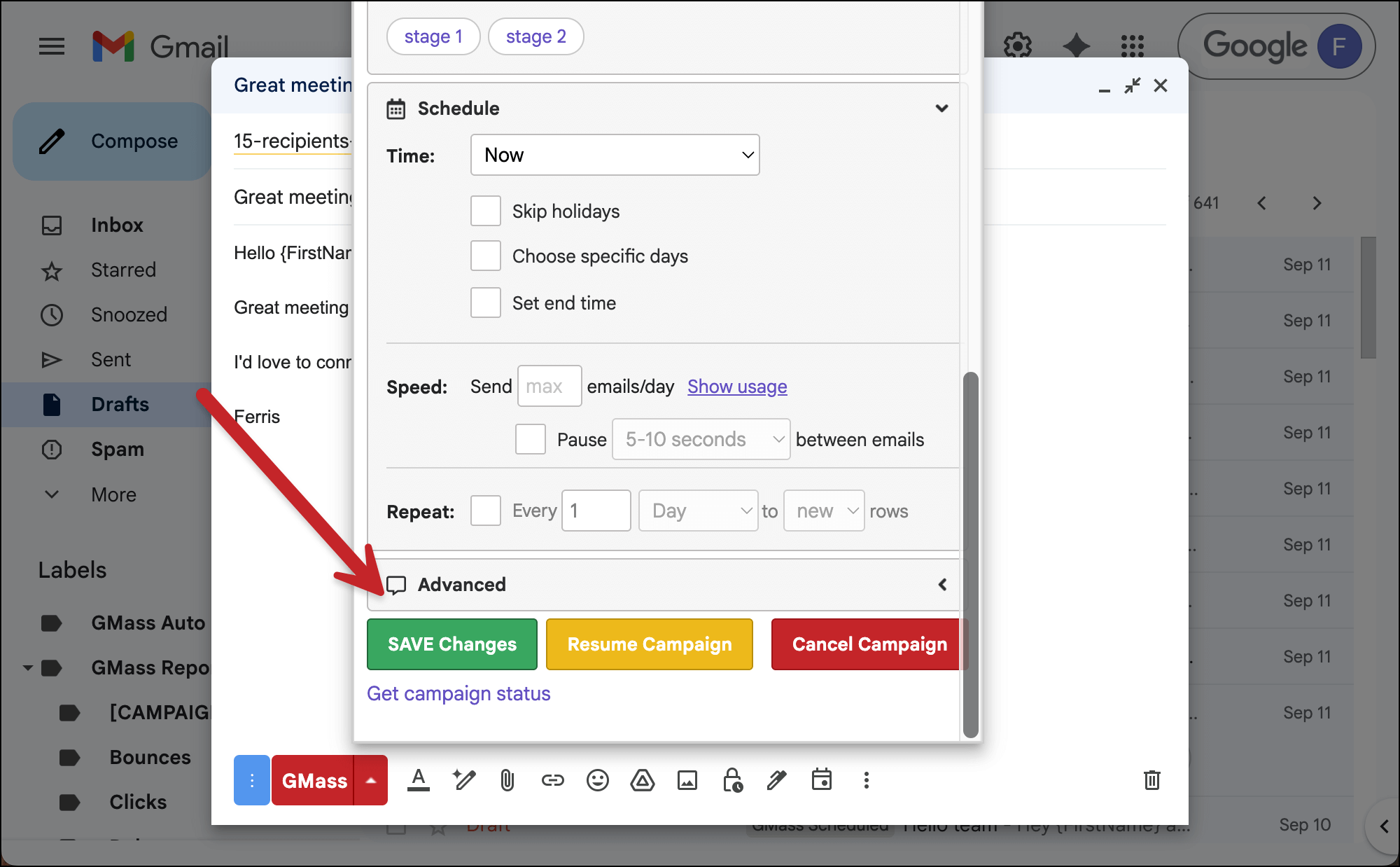Open GMass settings arrow next to GMass button
Viewport: 1400px width, 867px height.
(x=371, y=780)
